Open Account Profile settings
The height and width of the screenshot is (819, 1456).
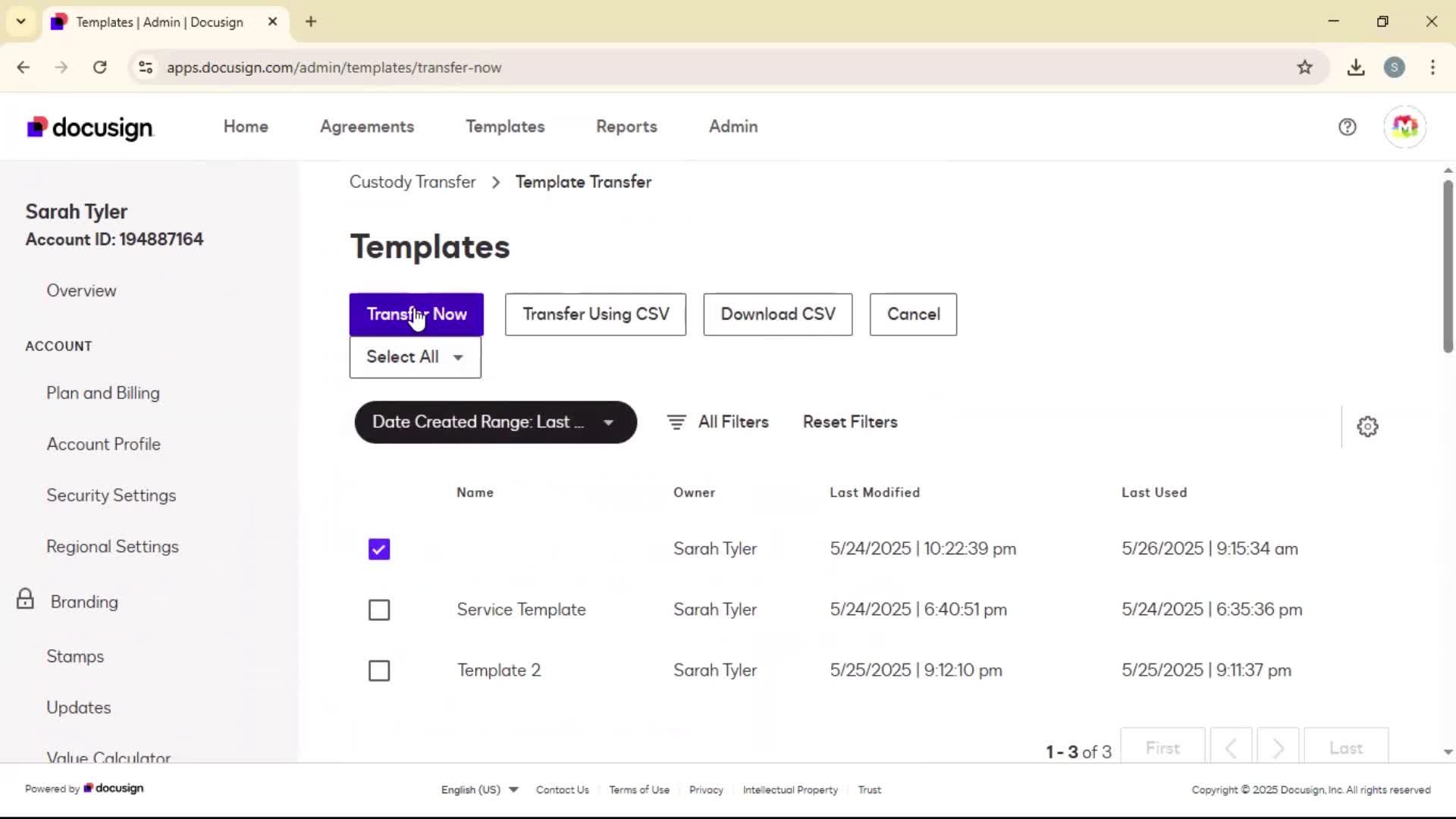103,444
